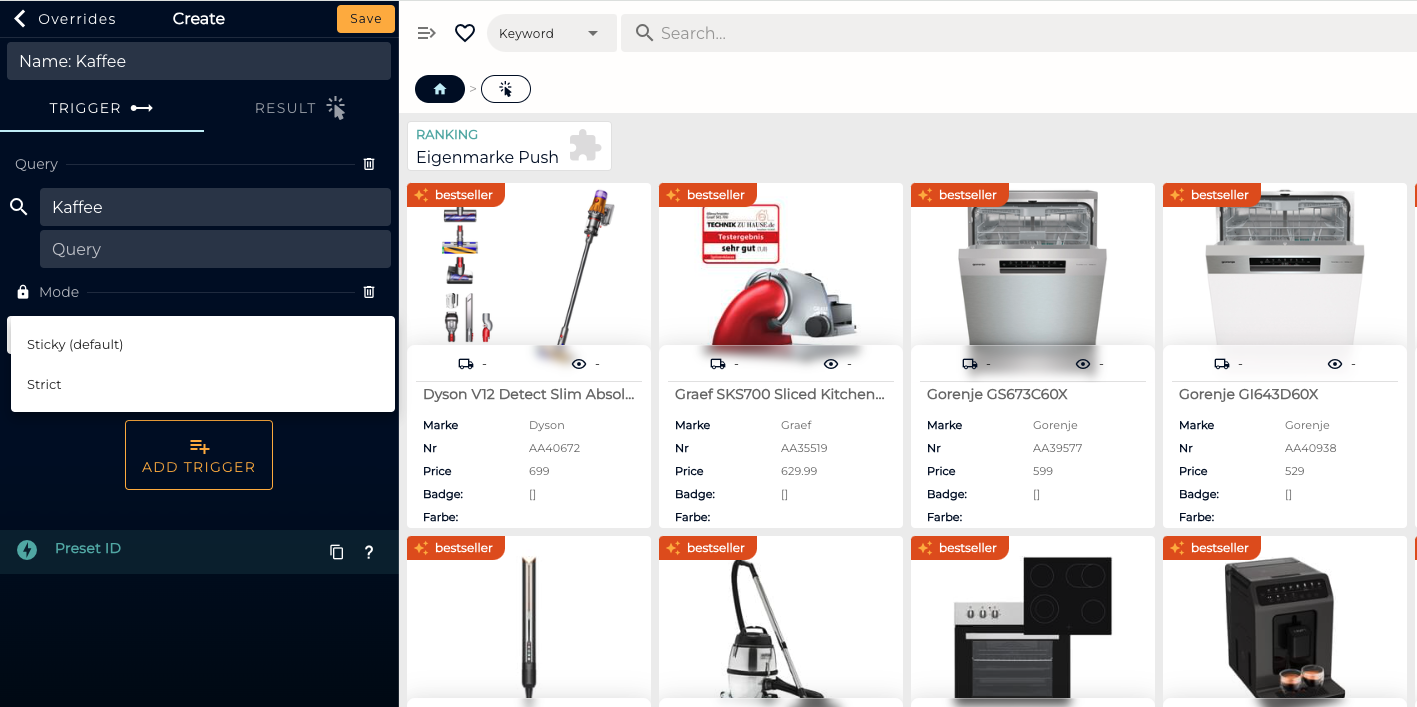Image resolution: width=1417 pixels, height=707 pixels.
Task: Click the puzzle icon in Ranking card
Action: [585, 146]
